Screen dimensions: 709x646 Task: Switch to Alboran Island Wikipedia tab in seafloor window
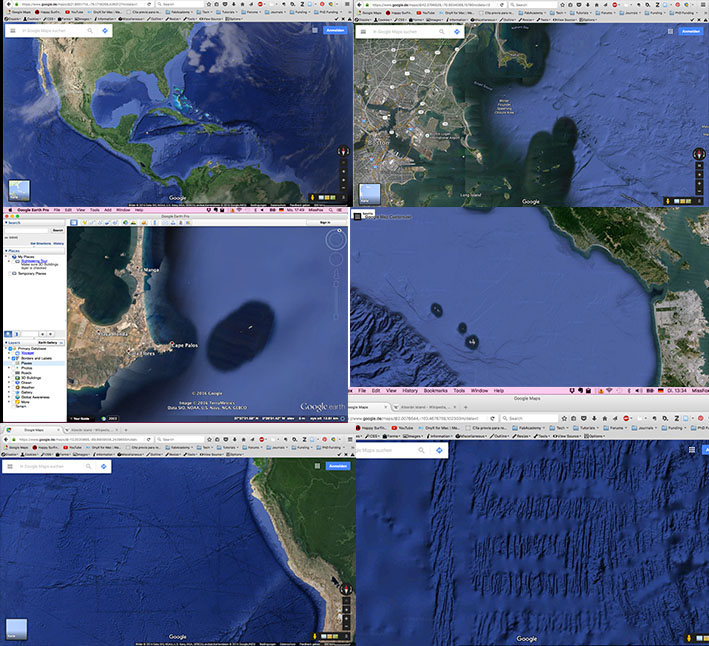point(424,407)
